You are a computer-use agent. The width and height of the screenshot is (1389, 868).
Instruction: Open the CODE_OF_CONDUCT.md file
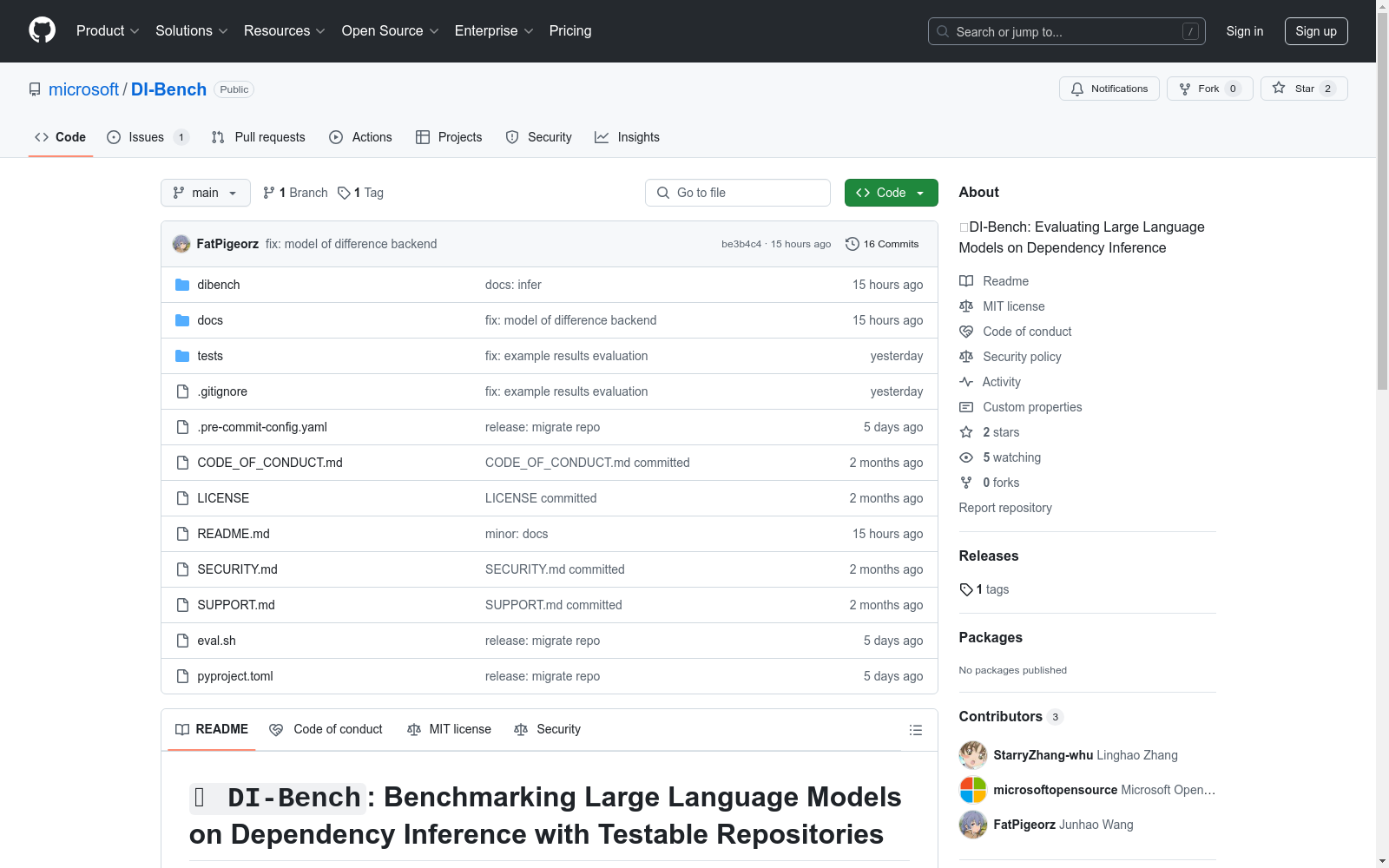[270, 463]
